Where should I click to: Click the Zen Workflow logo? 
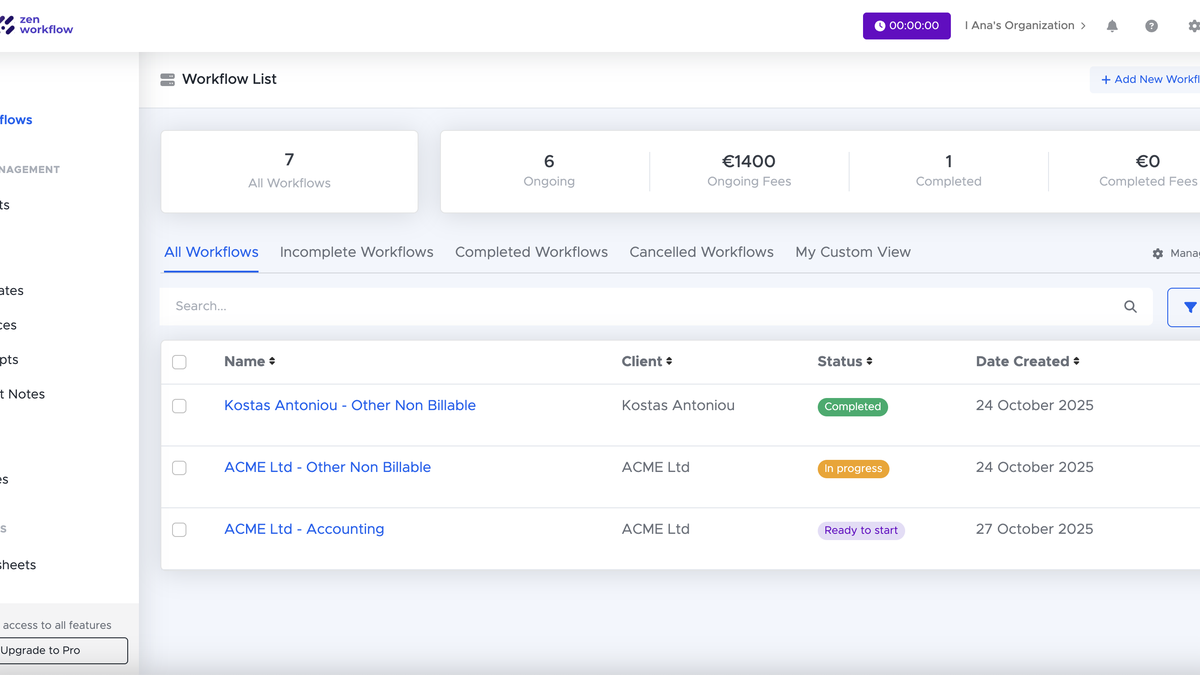point(36,25)
